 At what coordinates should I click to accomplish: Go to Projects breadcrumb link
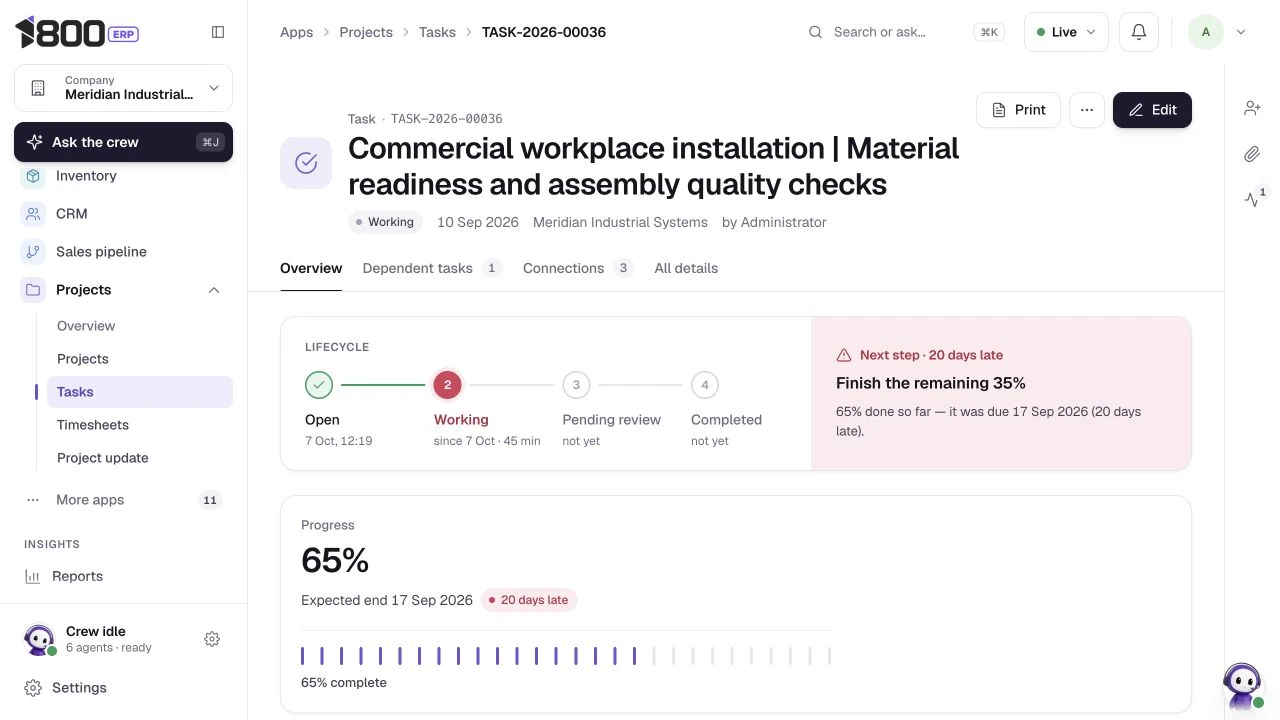(x=366, y=32)
